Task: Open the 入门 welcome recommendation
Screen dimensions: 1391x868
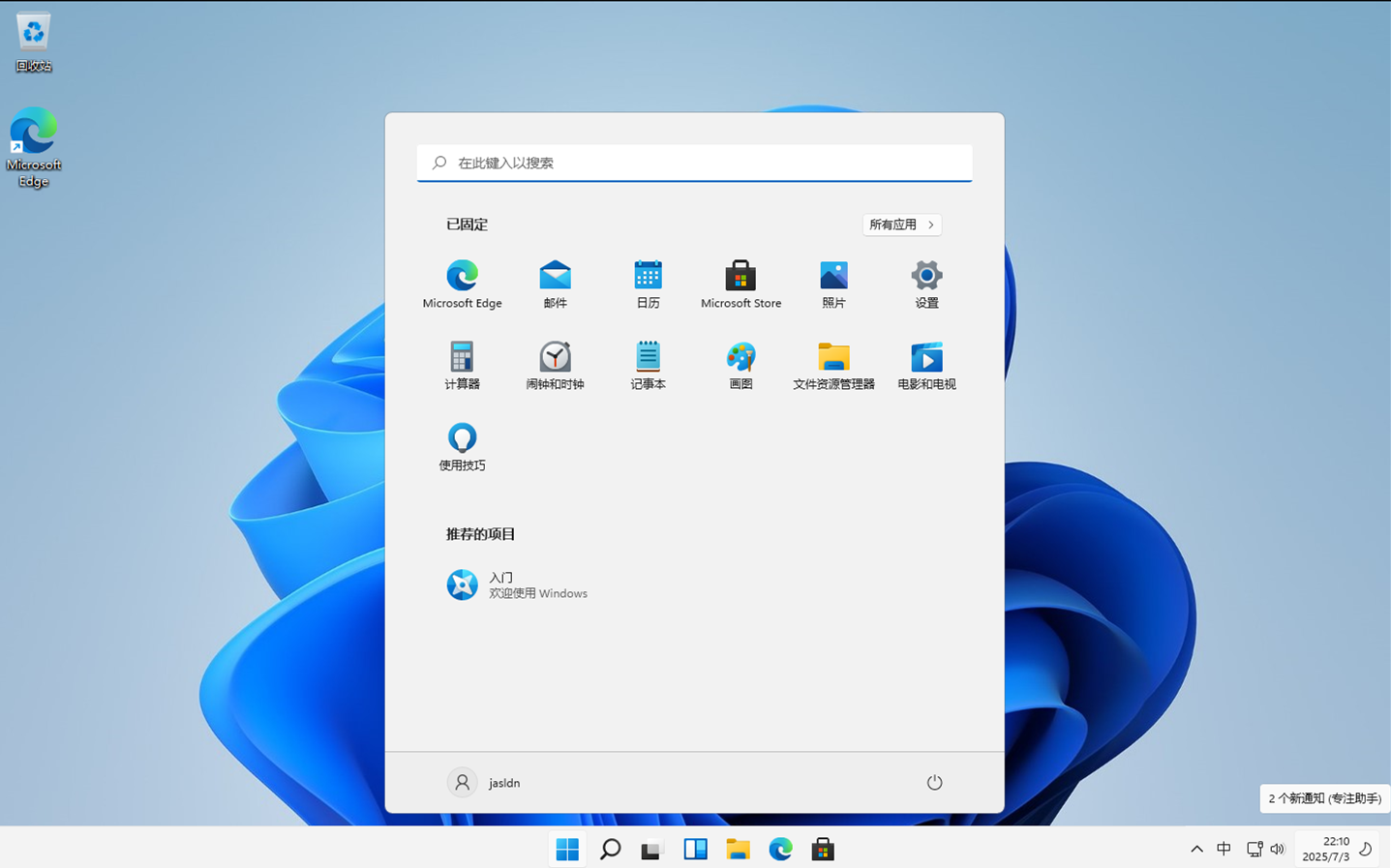Action: pyautogui.click(x=517, y=584)
